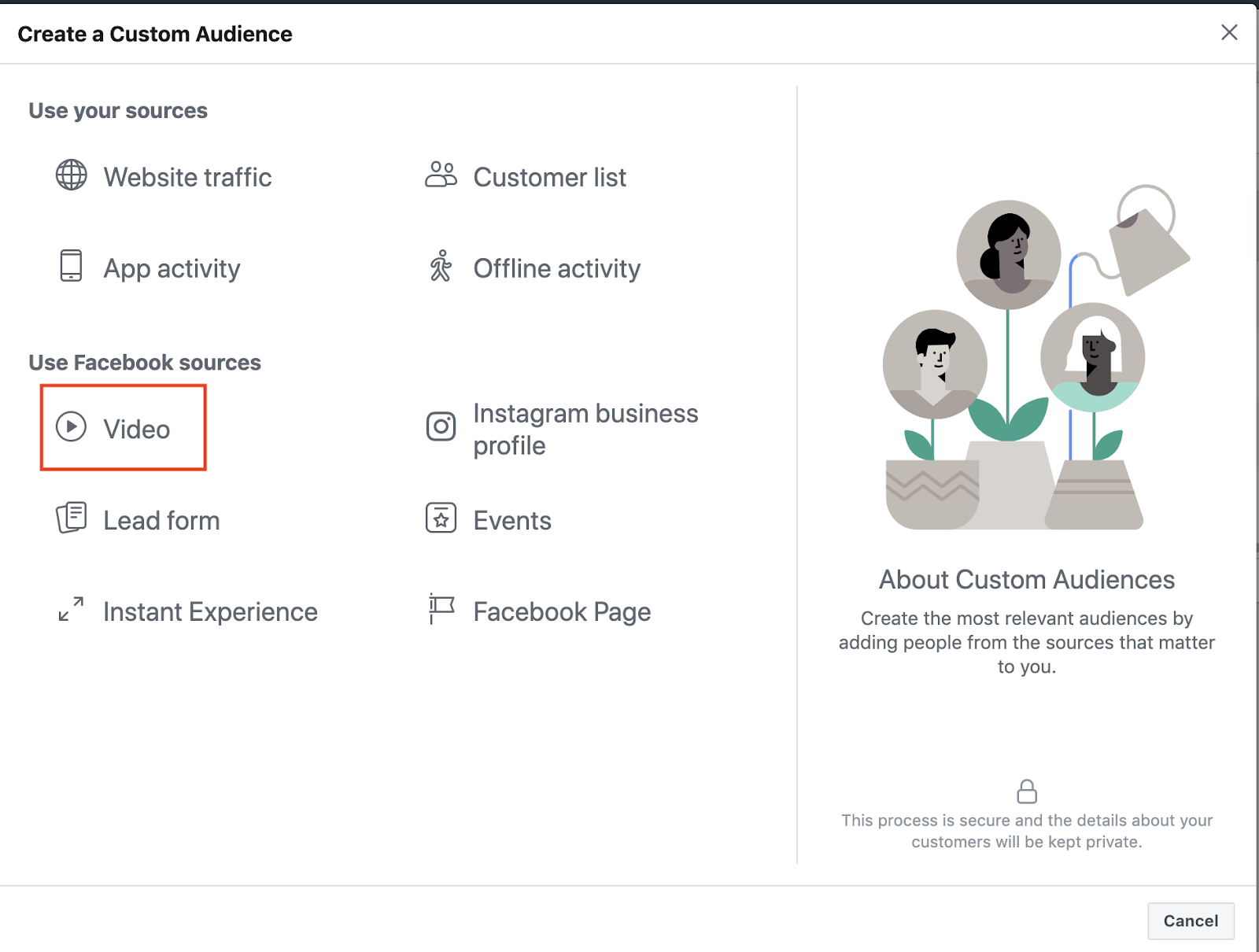Choose Website traffic as the source
This screenshot has height=952, width=1259.
point(187,178)
